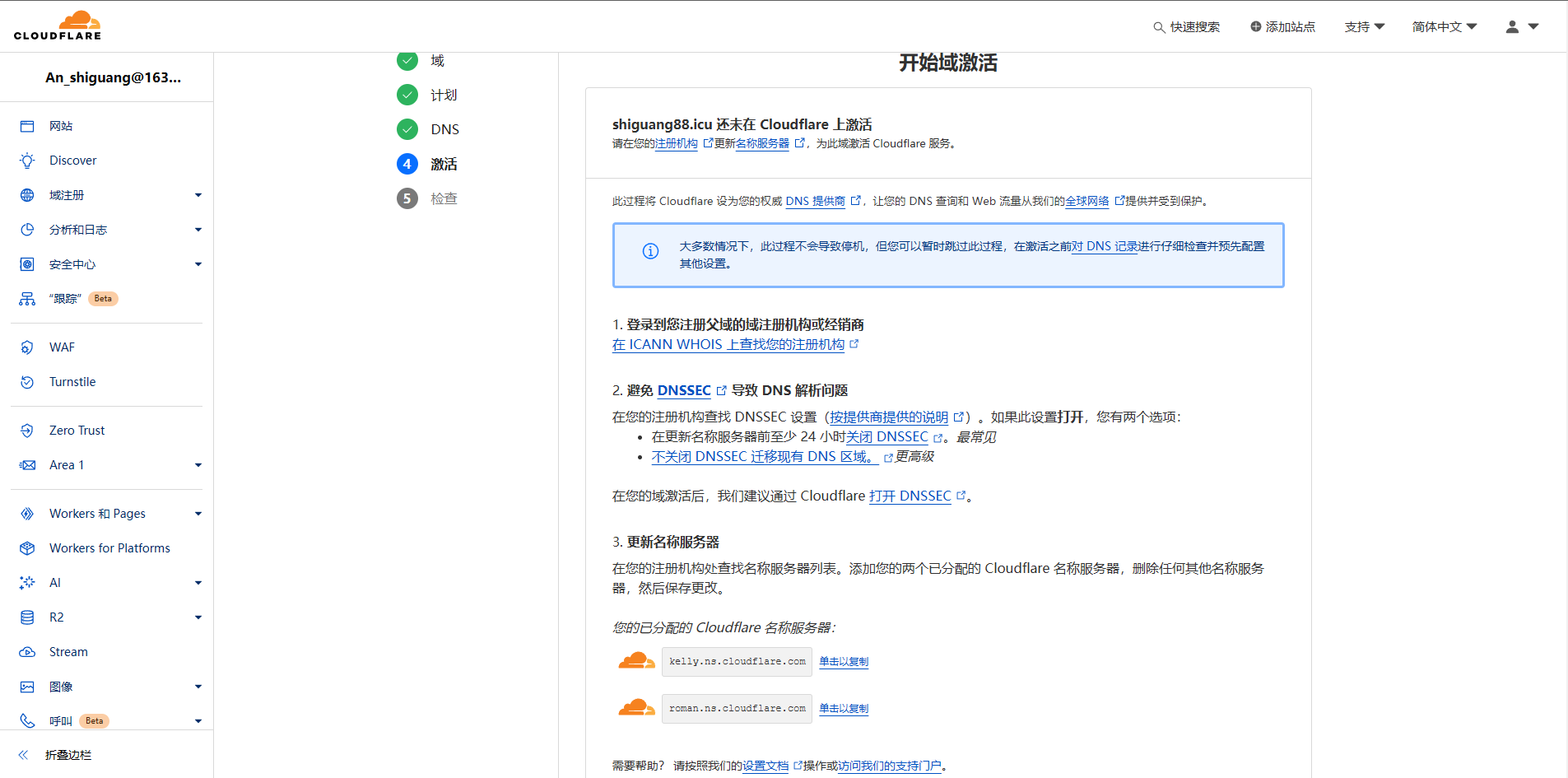Screen dimensions: 1568x778
Task: Open the 网站 sidebar item icon
Action: (27, 126)
